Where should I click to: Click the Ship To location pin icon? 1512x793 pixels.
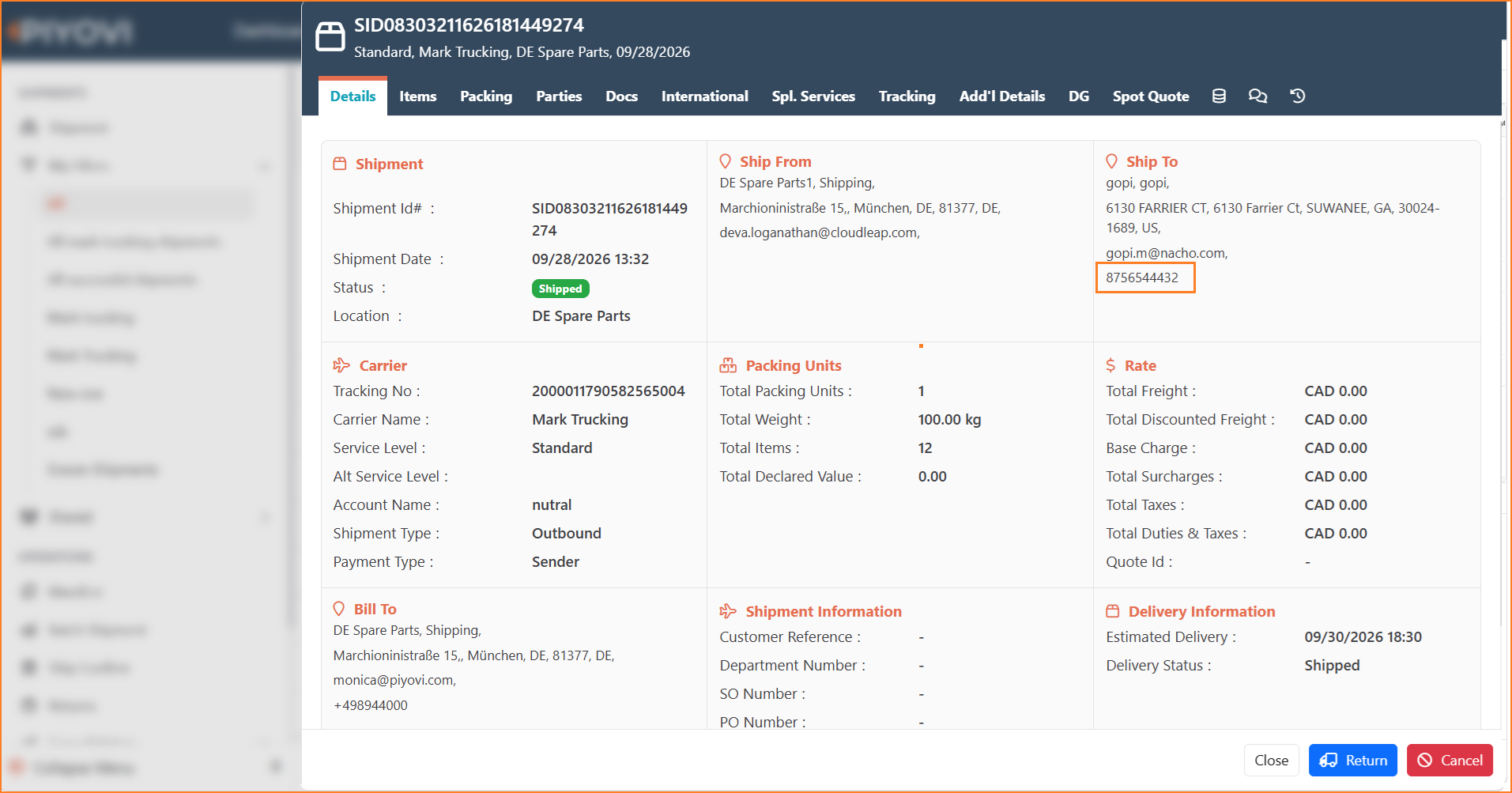coord(1112,161)
